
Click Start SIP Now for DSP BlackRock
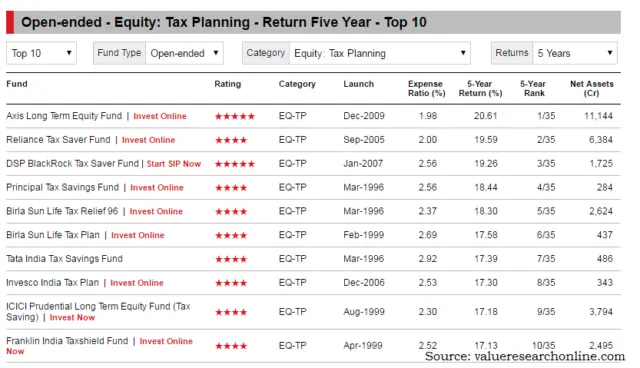pos(174,164)
